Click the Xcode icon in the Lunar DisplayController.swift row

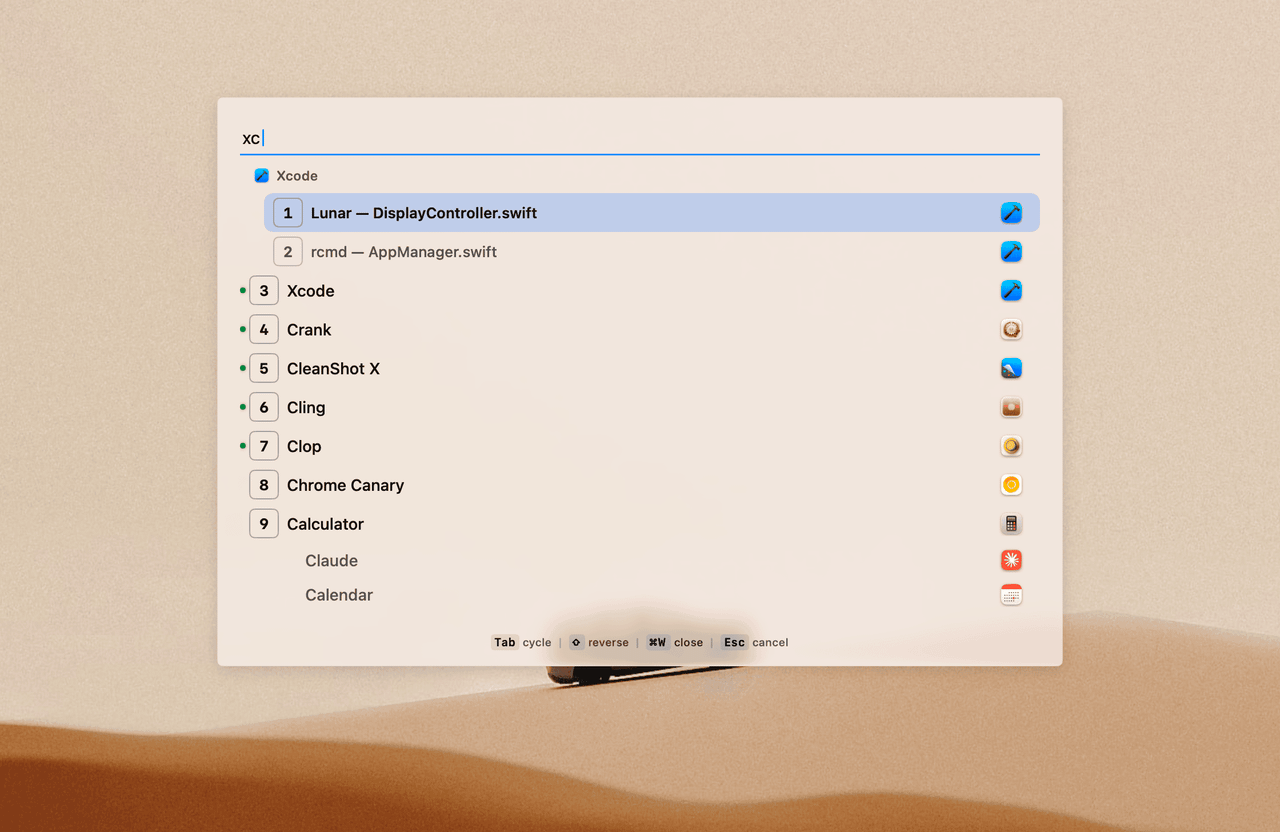pos(1011,213)
